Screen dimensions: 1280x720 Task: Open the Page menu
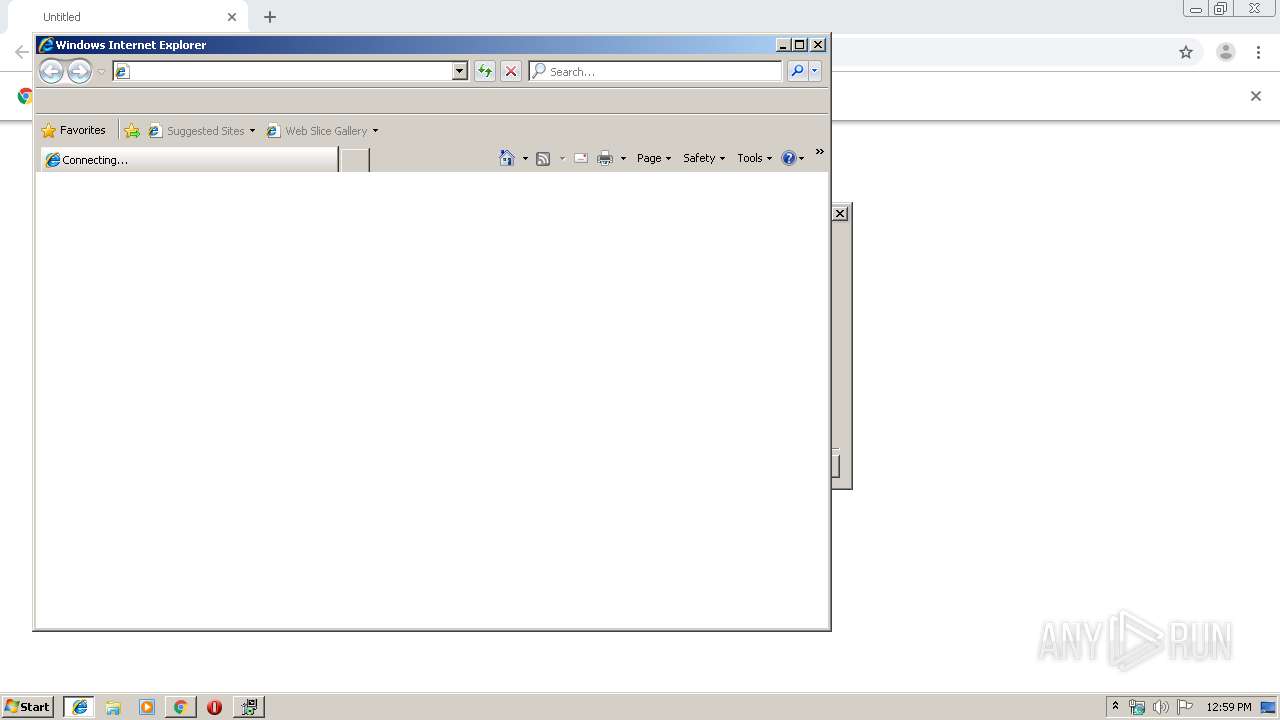coord(654,158)
